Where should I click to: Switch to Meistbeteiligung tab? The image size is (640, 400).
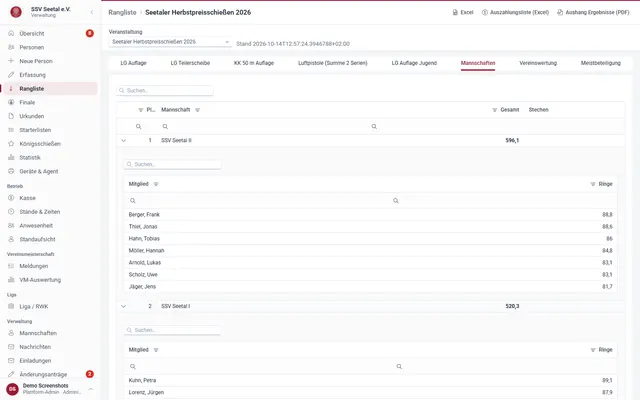click(601, 63)
